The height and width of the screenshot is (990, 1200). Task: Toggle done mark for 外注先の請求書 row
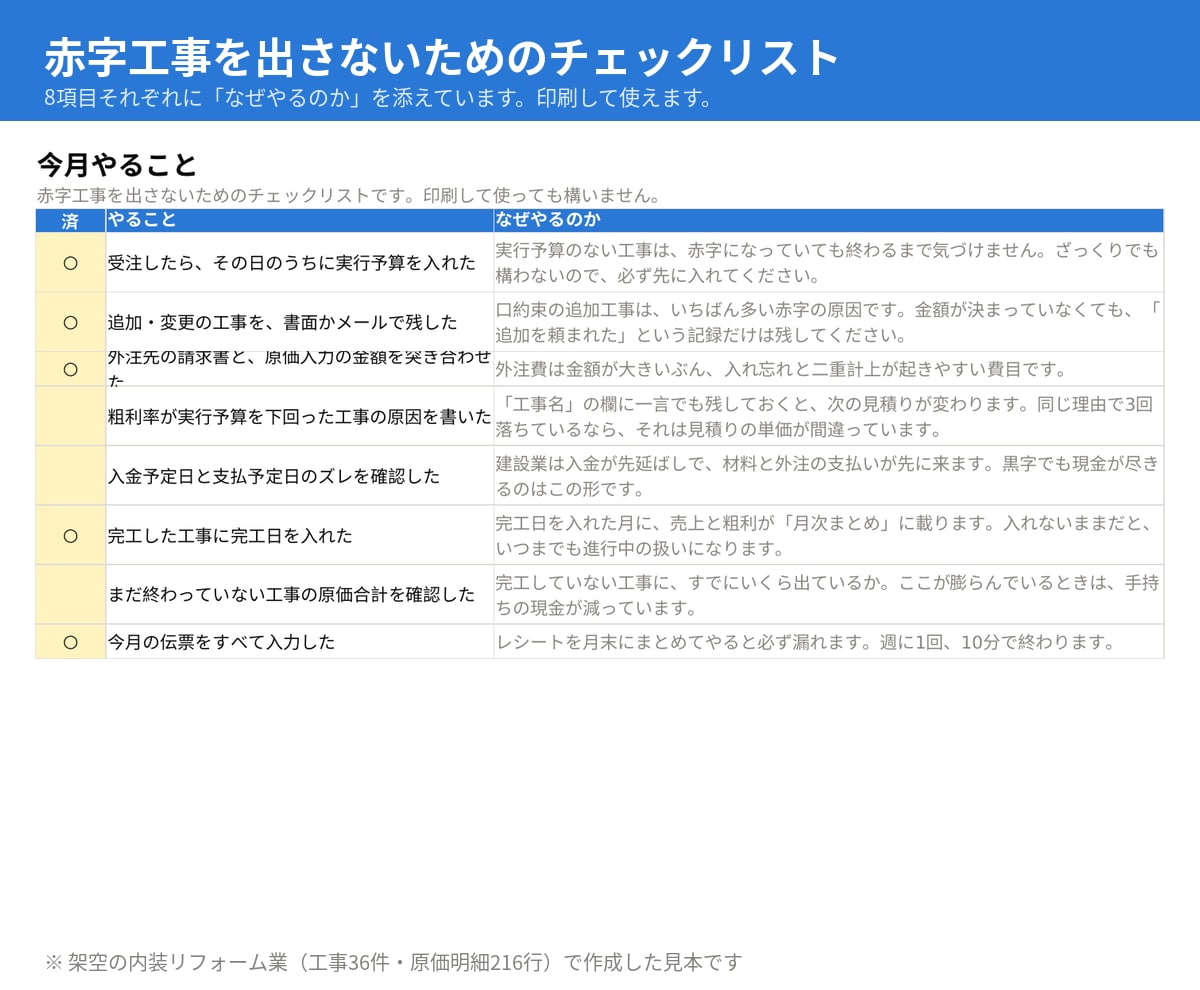[70, 369]
